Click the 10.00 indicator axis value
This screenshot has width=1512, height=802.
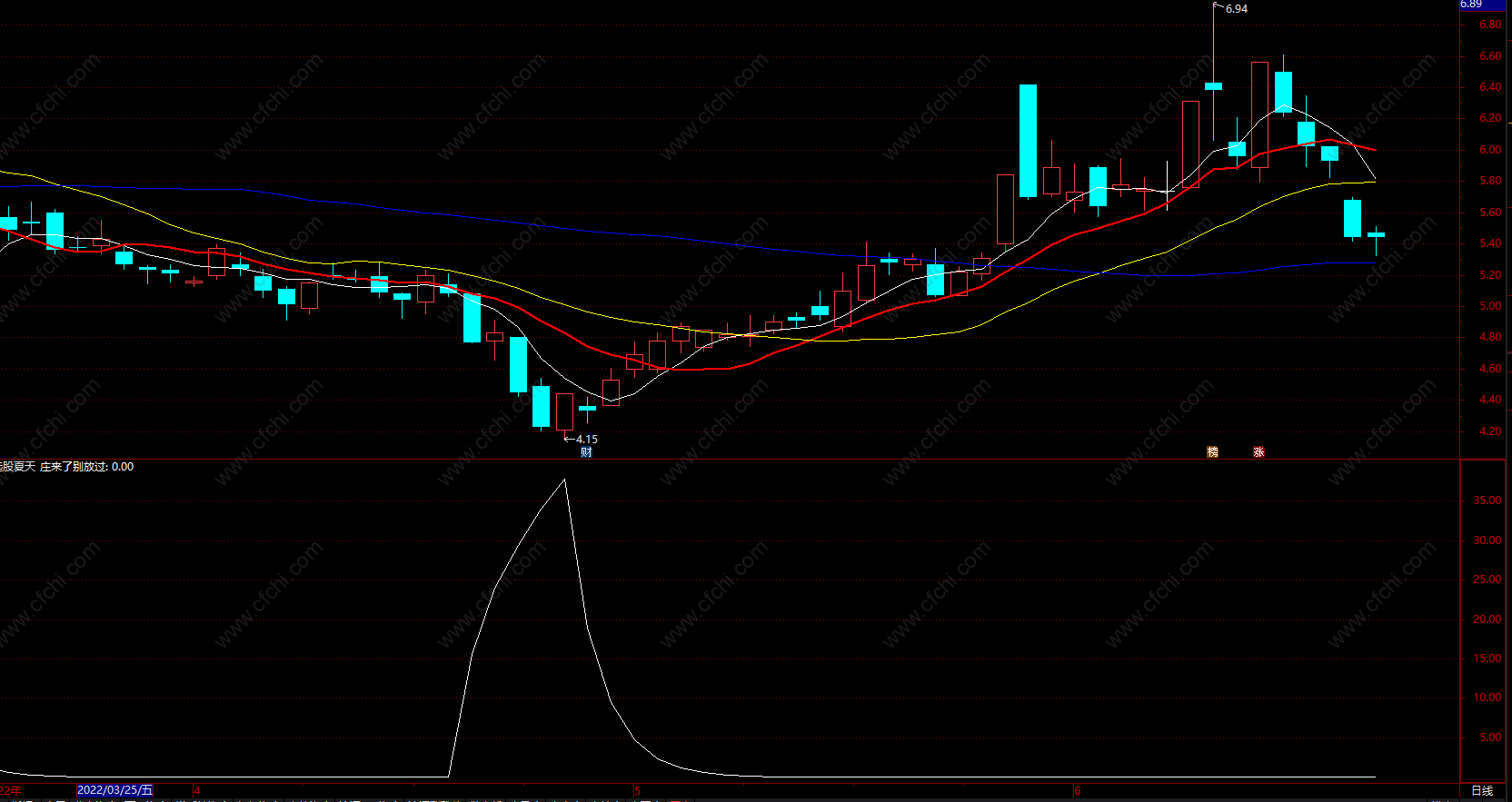(1487, 698)
